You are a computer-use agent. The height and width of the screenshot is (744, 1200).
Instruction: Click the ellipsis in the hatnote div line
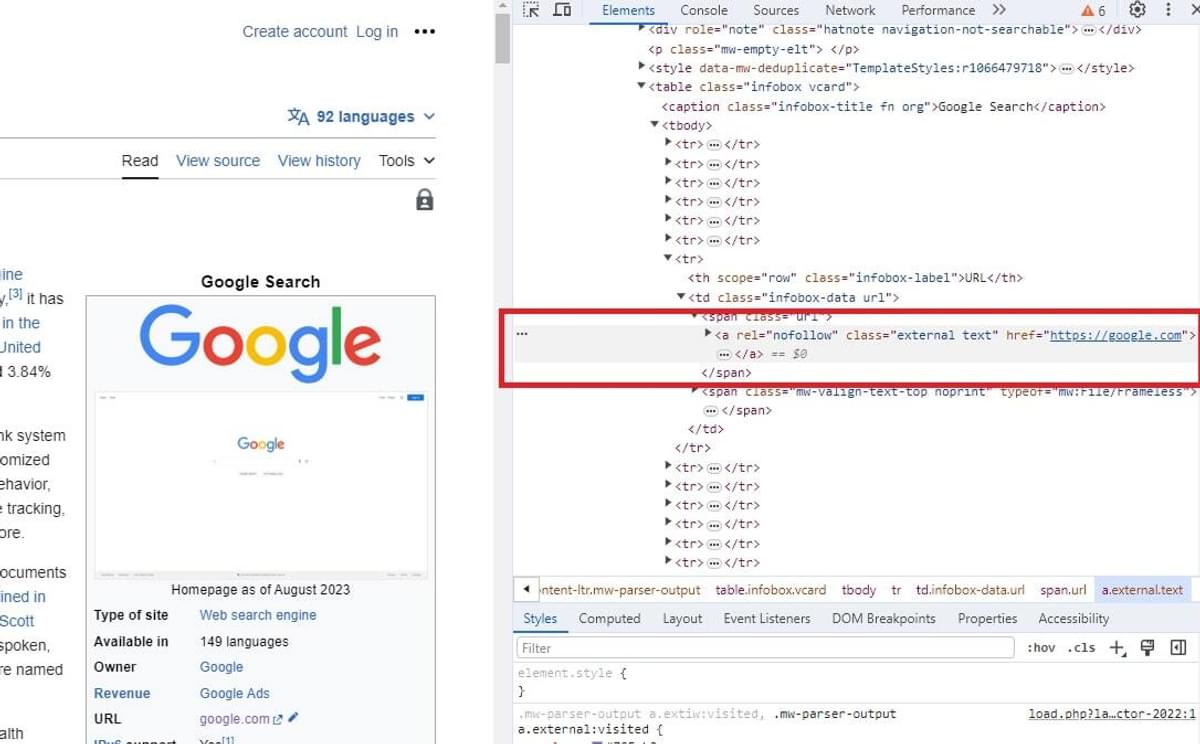[1089, 30]
